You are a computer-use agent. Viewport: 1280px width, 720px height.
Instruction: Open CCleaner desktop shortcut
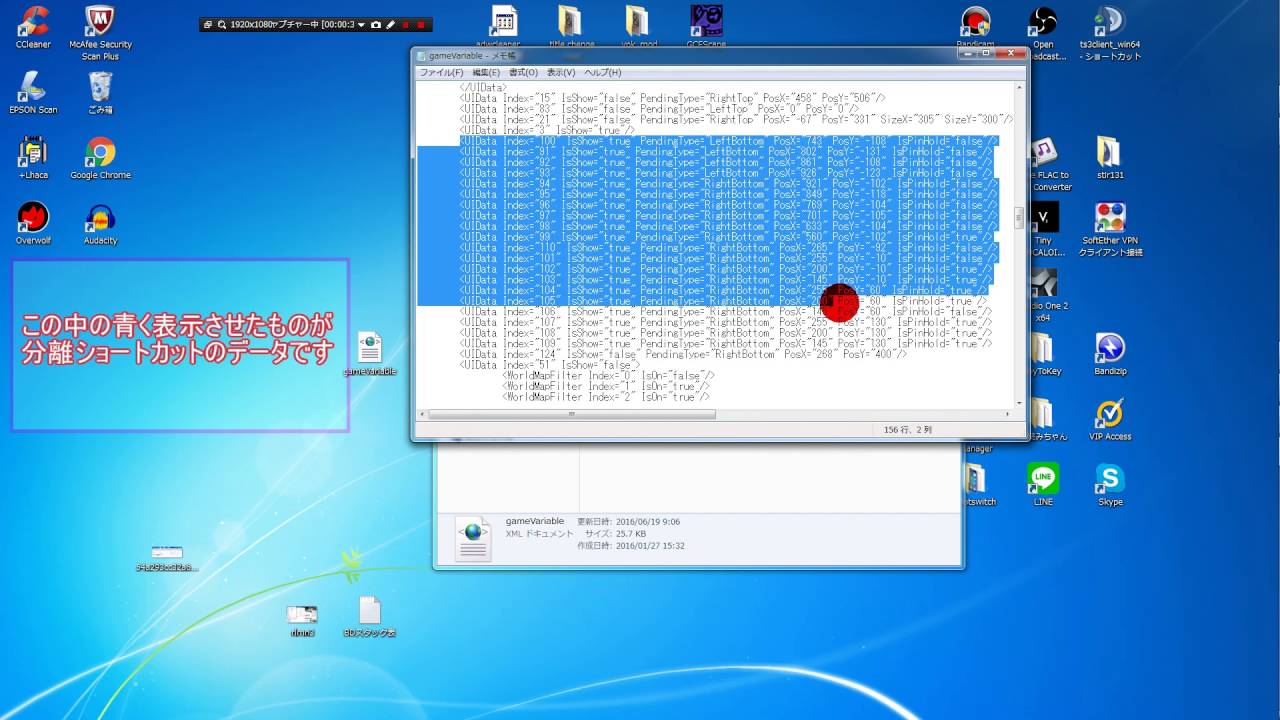[33, 27]
